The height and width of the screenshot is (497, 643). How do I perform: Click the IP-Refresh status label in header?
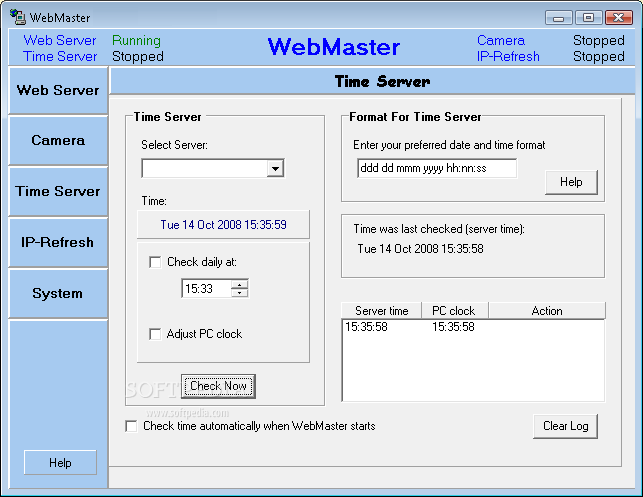pyautogui.click(x=508, y=56)
